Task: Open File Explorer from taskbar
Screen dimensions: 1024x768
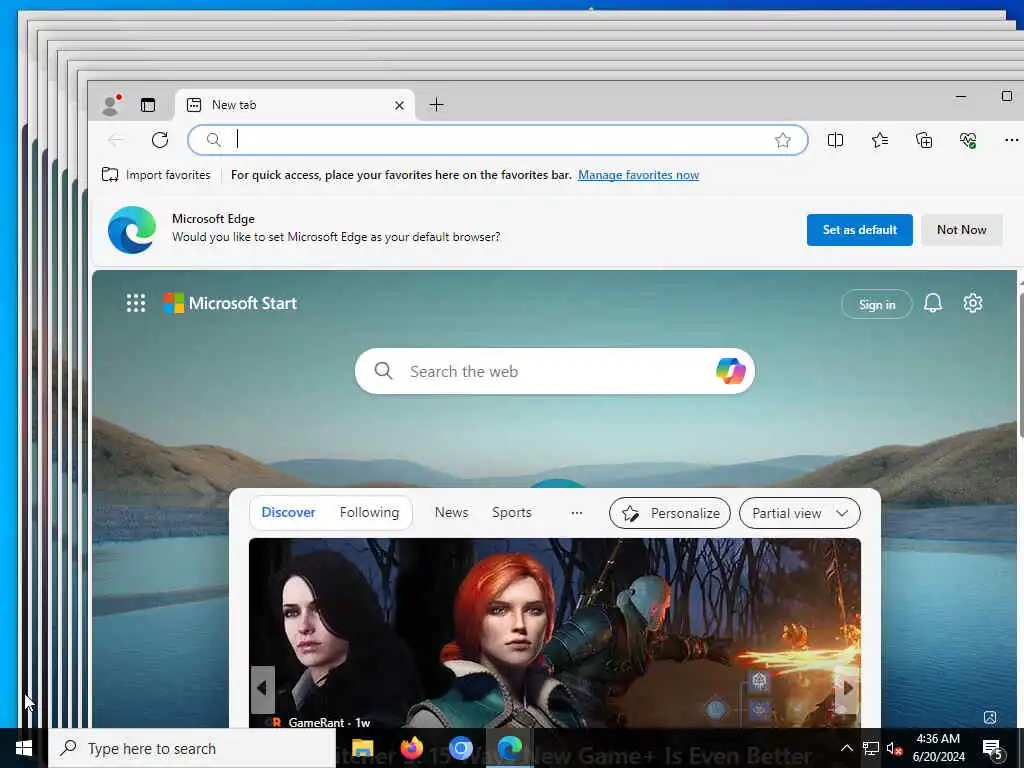Action: (362, 748)
